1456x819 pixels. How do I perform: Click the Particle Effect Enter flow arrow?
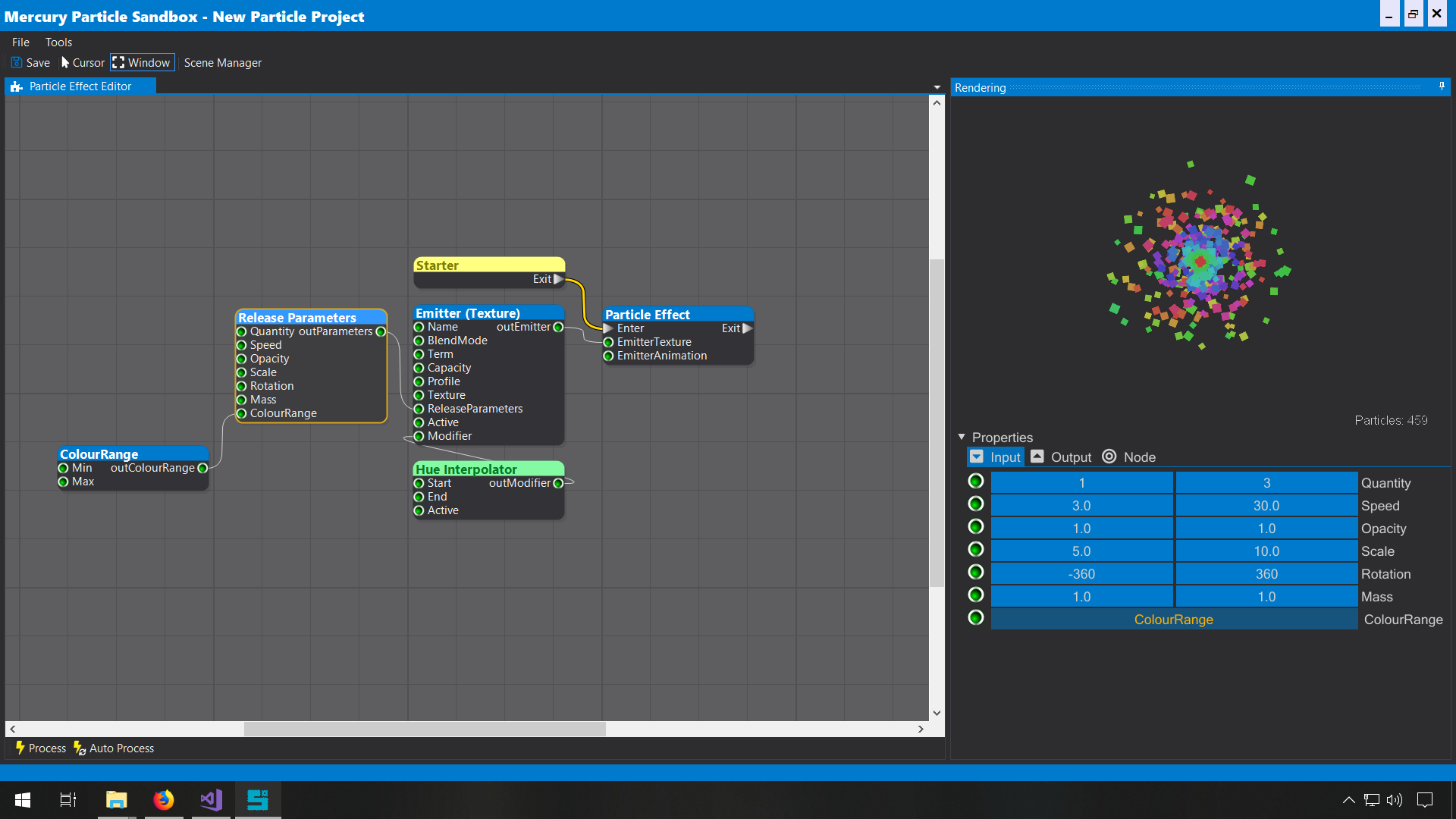608,328
